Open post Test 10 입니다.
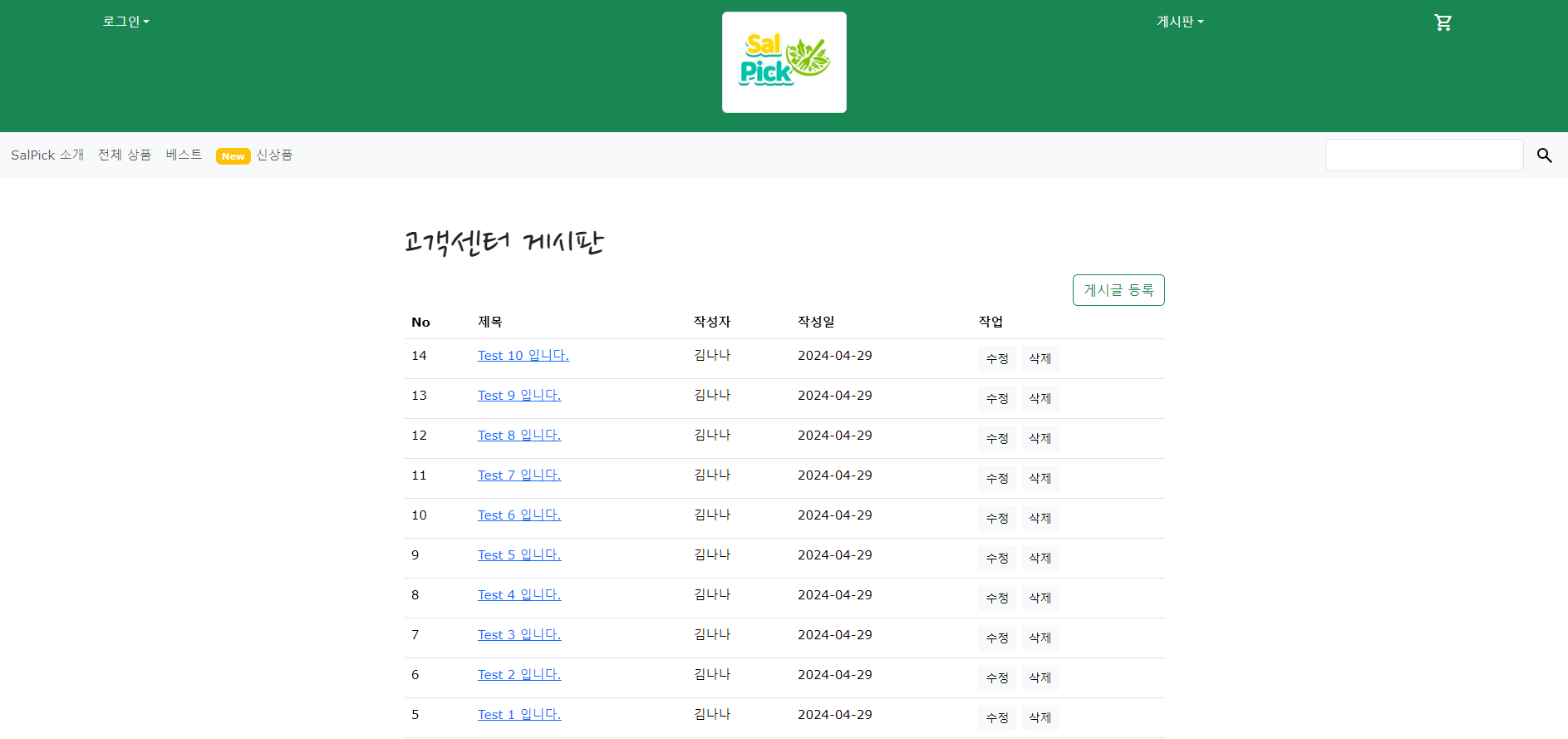Viewport: 1568px width, 739px height. tap(523, 356)
